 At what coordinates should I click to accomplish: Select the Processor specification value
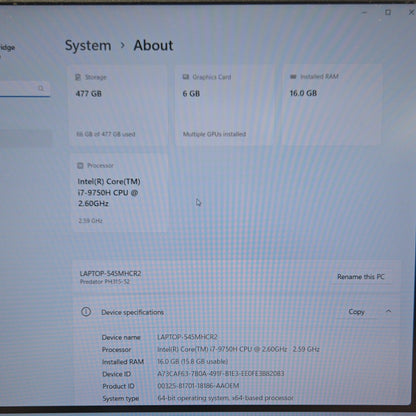tap(238, 349)
